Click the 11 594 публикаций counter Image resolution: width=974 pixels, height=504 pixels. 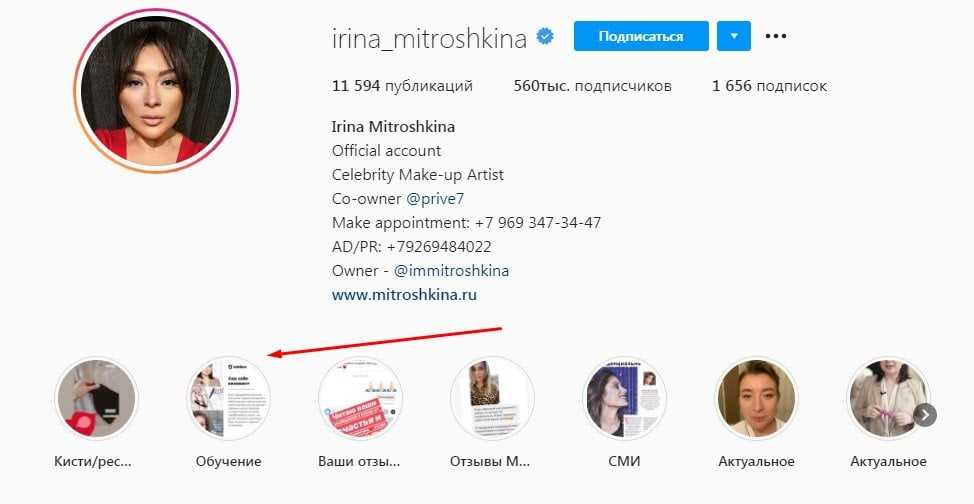(402, 86)
